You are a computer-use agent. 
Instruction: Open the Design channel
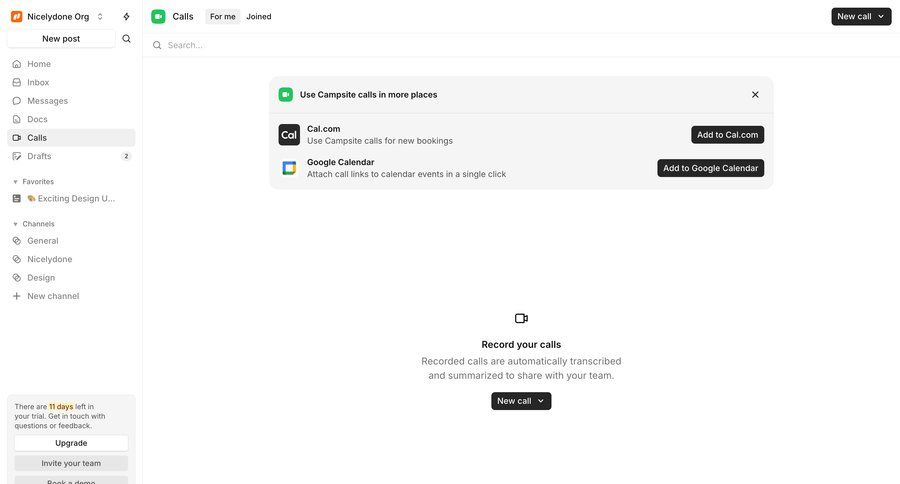(x=71, y=277)
